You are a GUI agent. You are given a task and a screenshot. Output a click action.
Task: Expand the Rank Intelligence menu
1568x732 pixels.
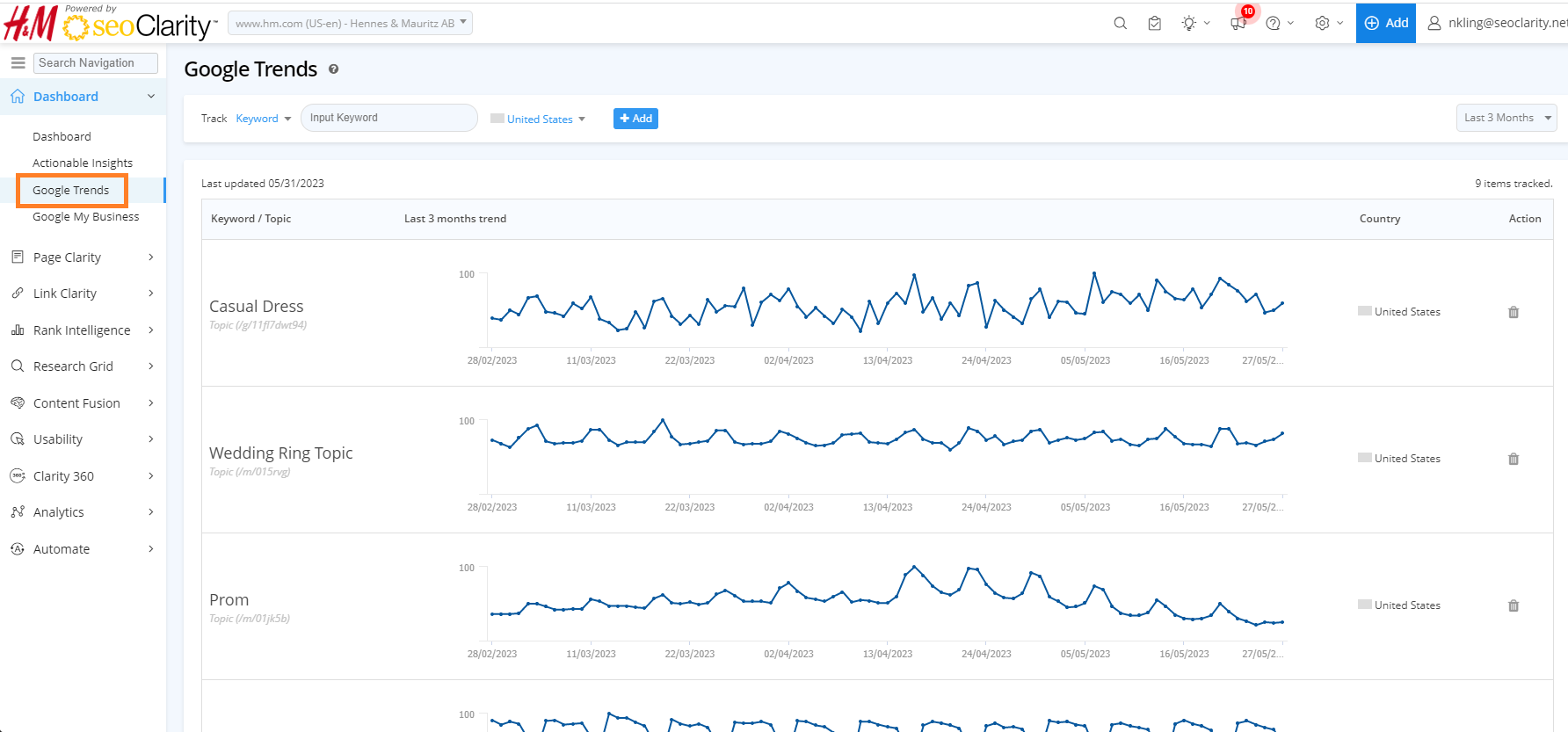(x=82, y=330)
